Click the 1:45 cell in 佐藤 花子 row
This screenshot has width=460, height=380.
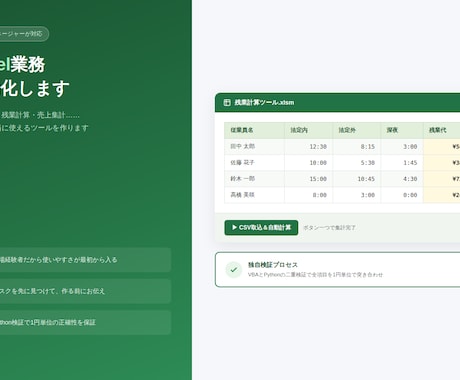click(x=402, y=163)
